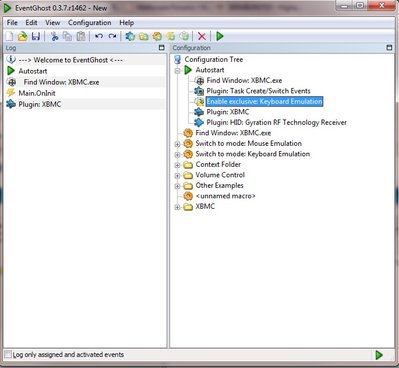Image resolution: width=399 pixels, height=368 pixels.
Task: Open the Edit menu
Action: pos(31,23)
